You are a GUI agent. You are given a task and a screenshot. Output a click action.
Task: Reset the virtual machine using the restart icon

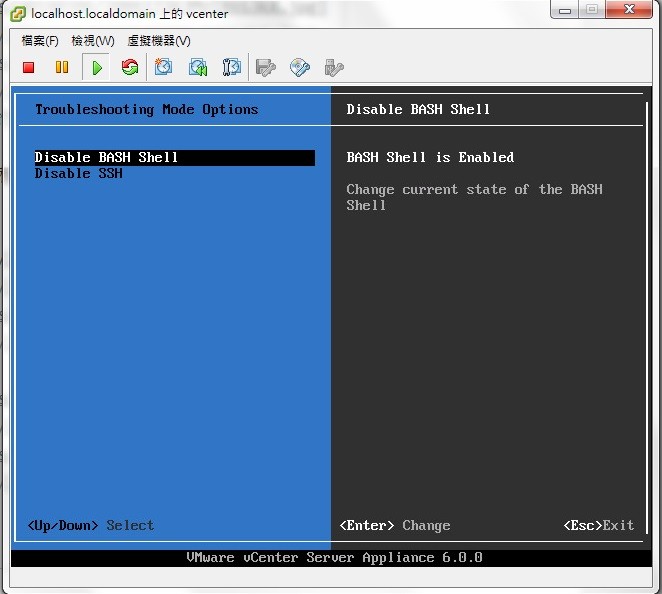click(x=130, y=67)
